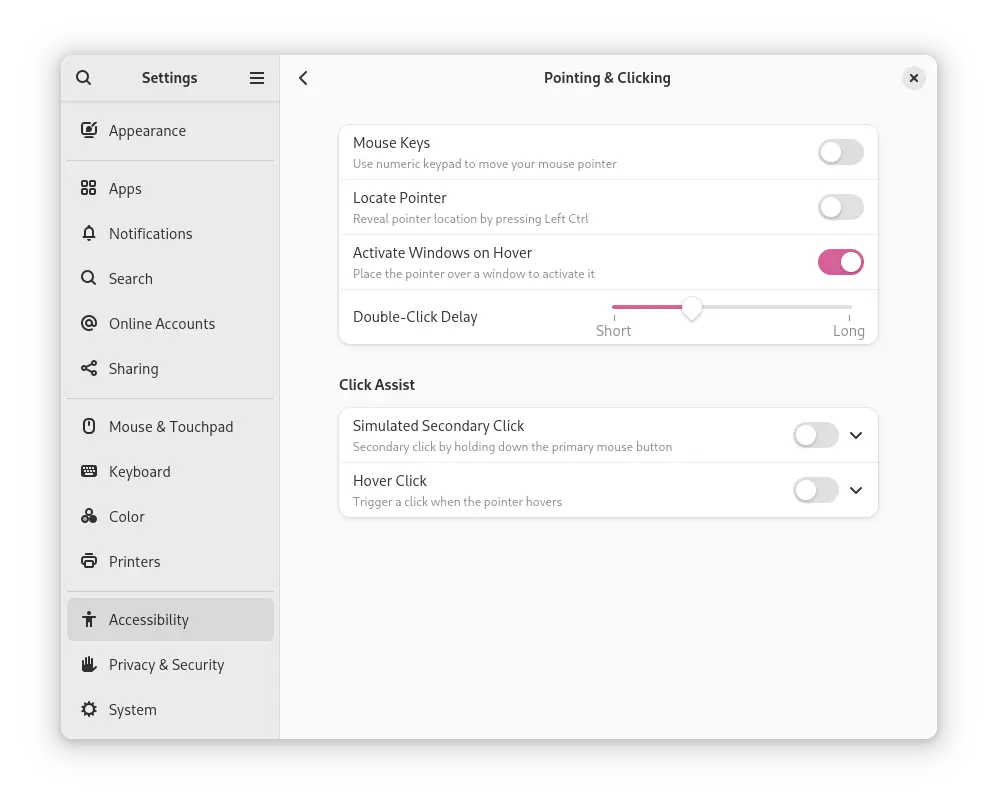Open Online Accounts settings
Viewport: 998px width, 806px height.
161,324
